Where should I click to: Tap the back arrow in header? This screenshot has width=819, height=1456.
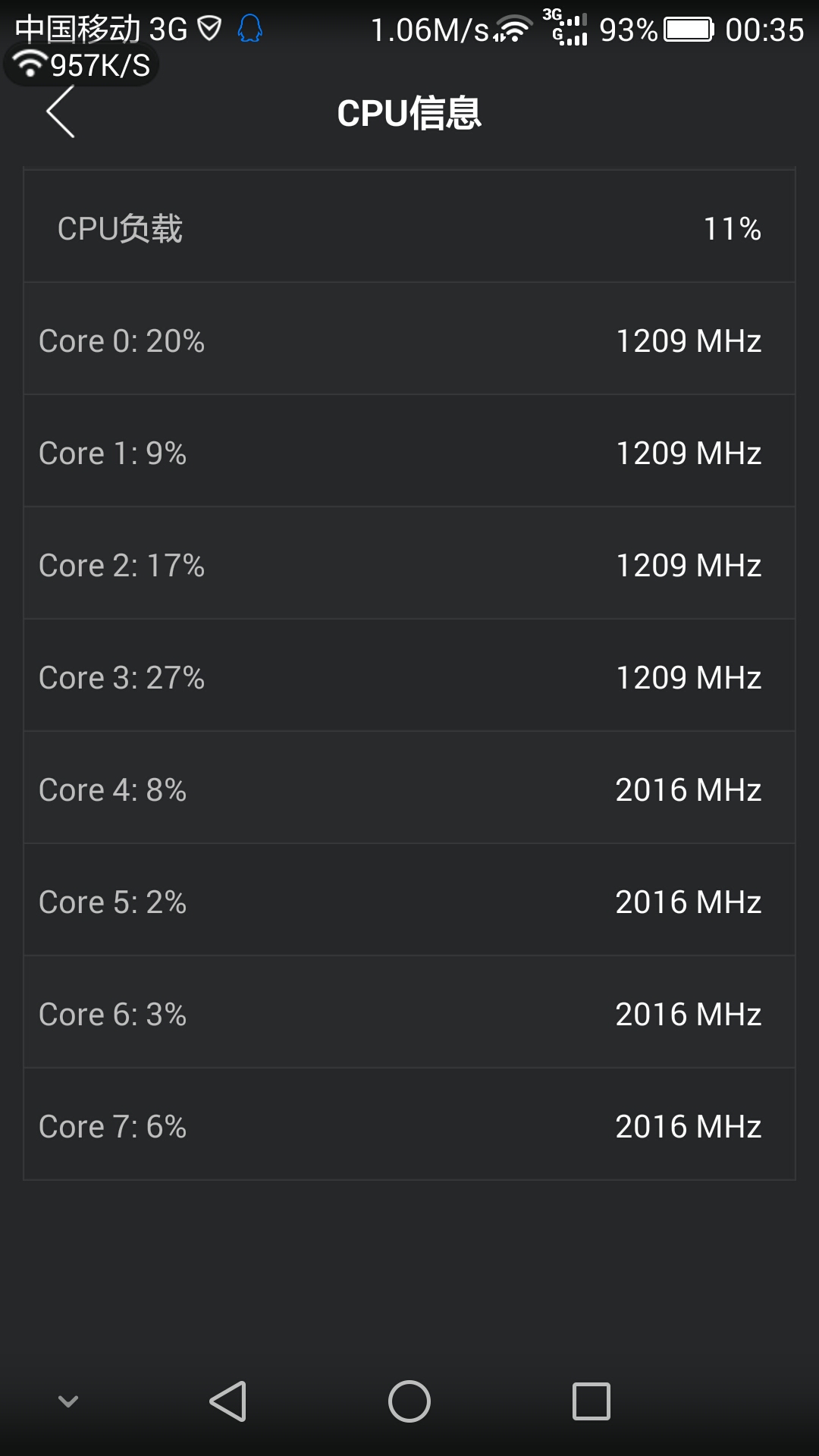(61, 112)
